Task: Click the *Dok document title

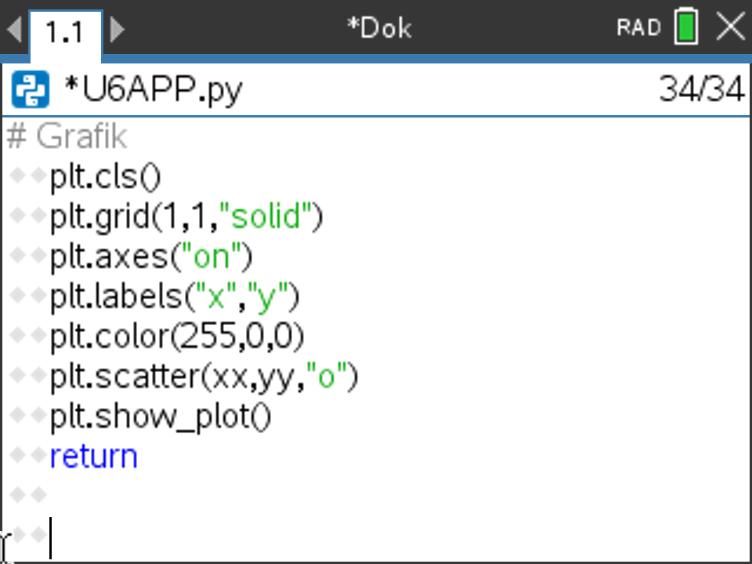Action: [378, 27]
